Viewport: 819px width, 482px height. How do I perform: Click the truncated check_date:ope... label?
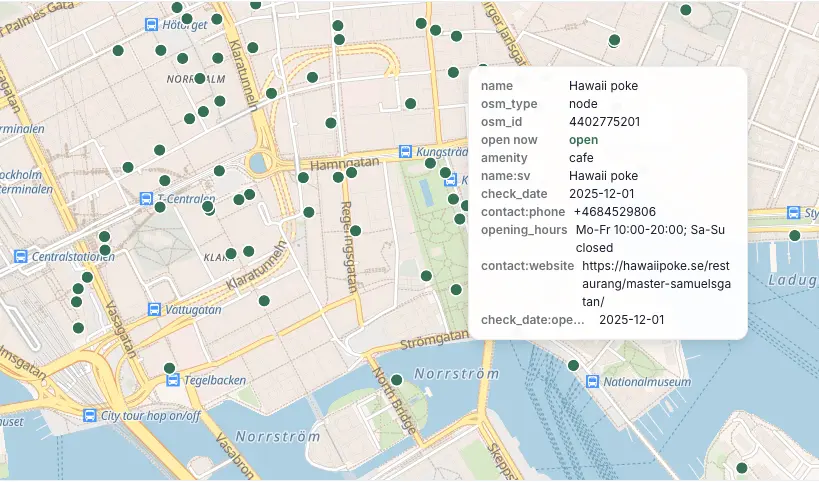point(532,320)
